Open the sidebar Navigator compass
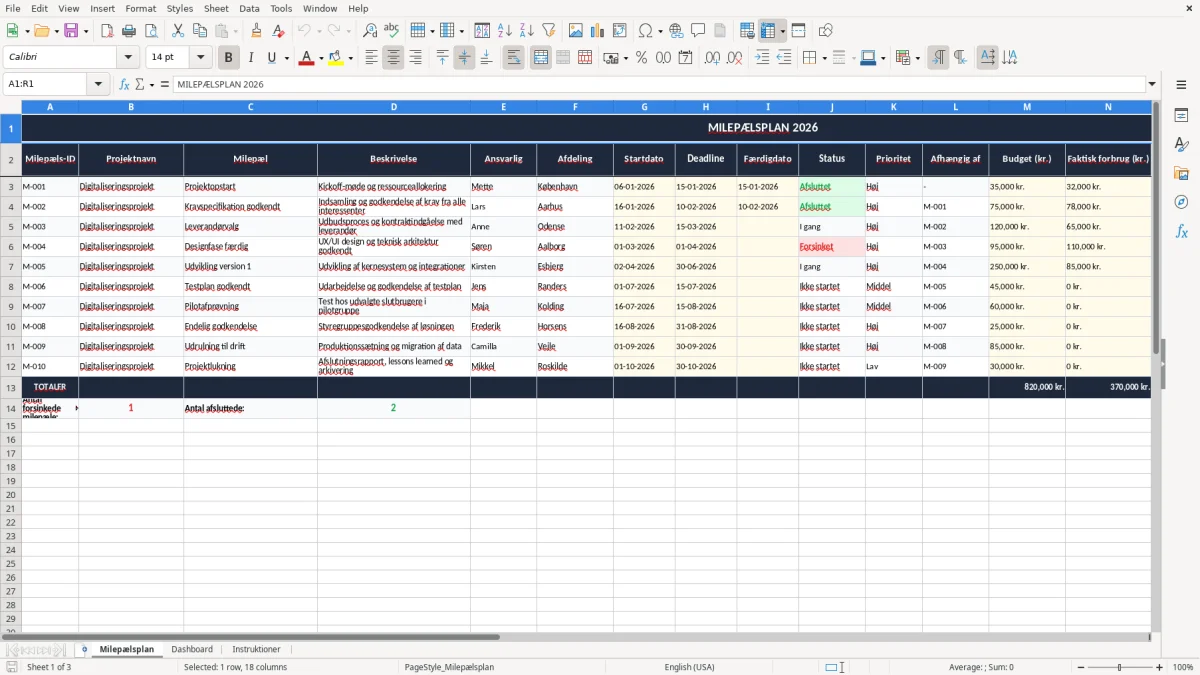 click(x=1181, y=203)
